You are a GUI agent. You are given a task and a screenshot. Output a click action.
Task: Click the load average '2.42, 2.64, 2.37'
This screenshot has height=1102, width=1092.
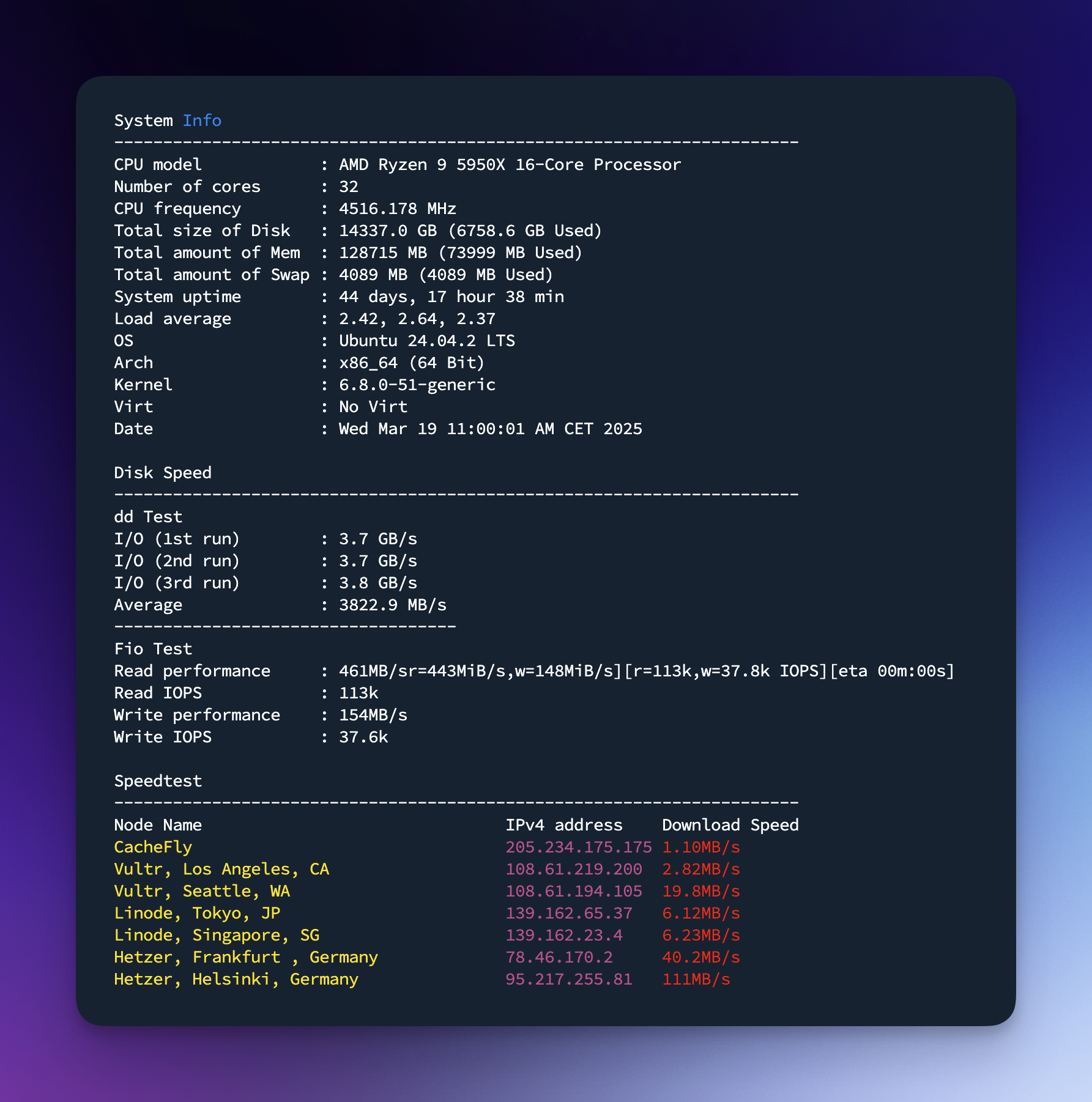tap(417, 319)
